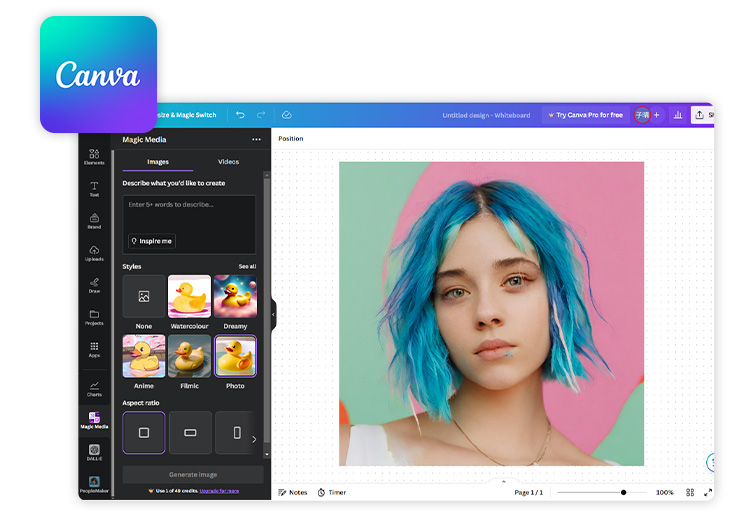Image resolution: width=750 pixels, height=514 pixels.
Task: Click the Position toolbar option
Action: (291, 139)
